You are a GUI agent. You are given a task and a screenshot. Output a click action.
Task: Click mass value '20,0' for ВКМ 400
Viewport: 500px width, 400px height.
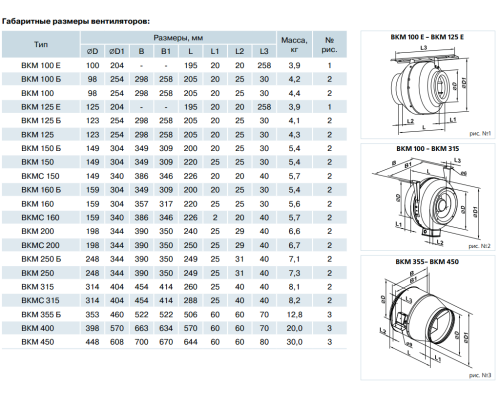pos(294,328)
